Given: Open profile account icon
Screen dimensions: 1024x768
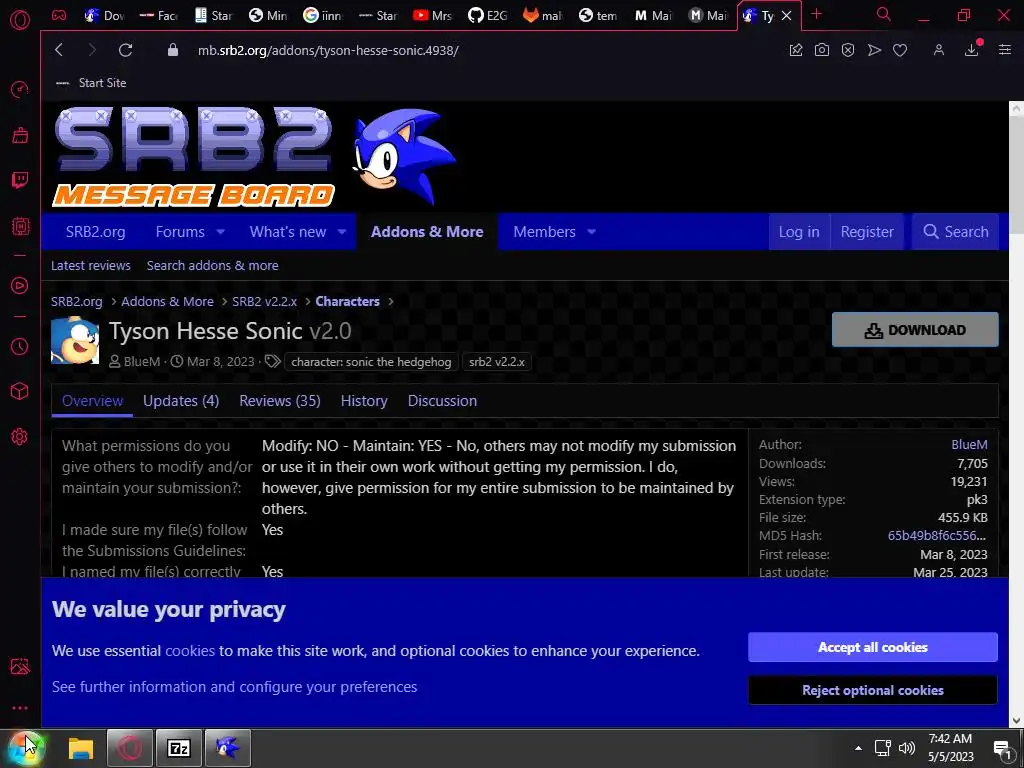Looking at the screenshot, I should click(x=938, y=50).
